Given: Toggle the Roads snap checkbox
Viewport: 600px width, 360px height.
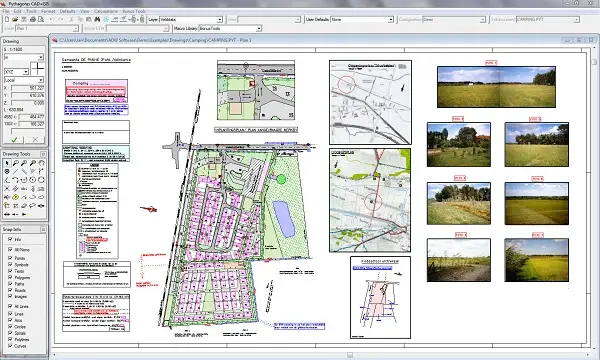Looking at the screenshot, I should (x=10, y=290).
